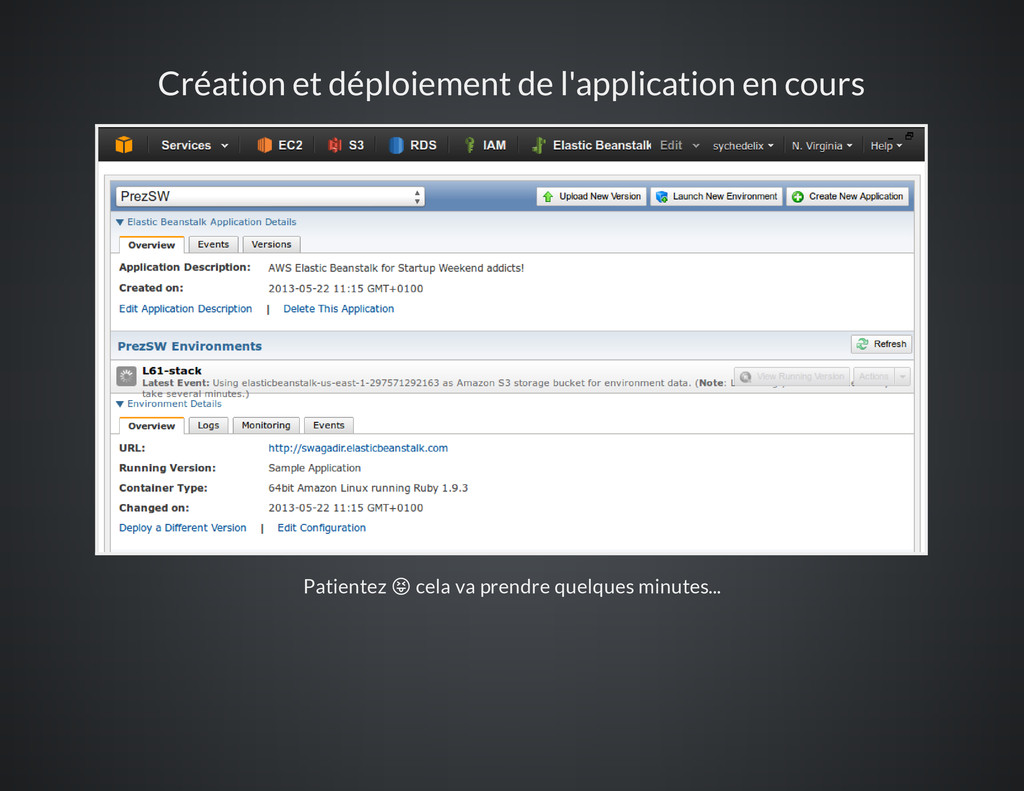Switch to the Versions tab
This screenshot has width=1024, height=791.
pos(271,245)
